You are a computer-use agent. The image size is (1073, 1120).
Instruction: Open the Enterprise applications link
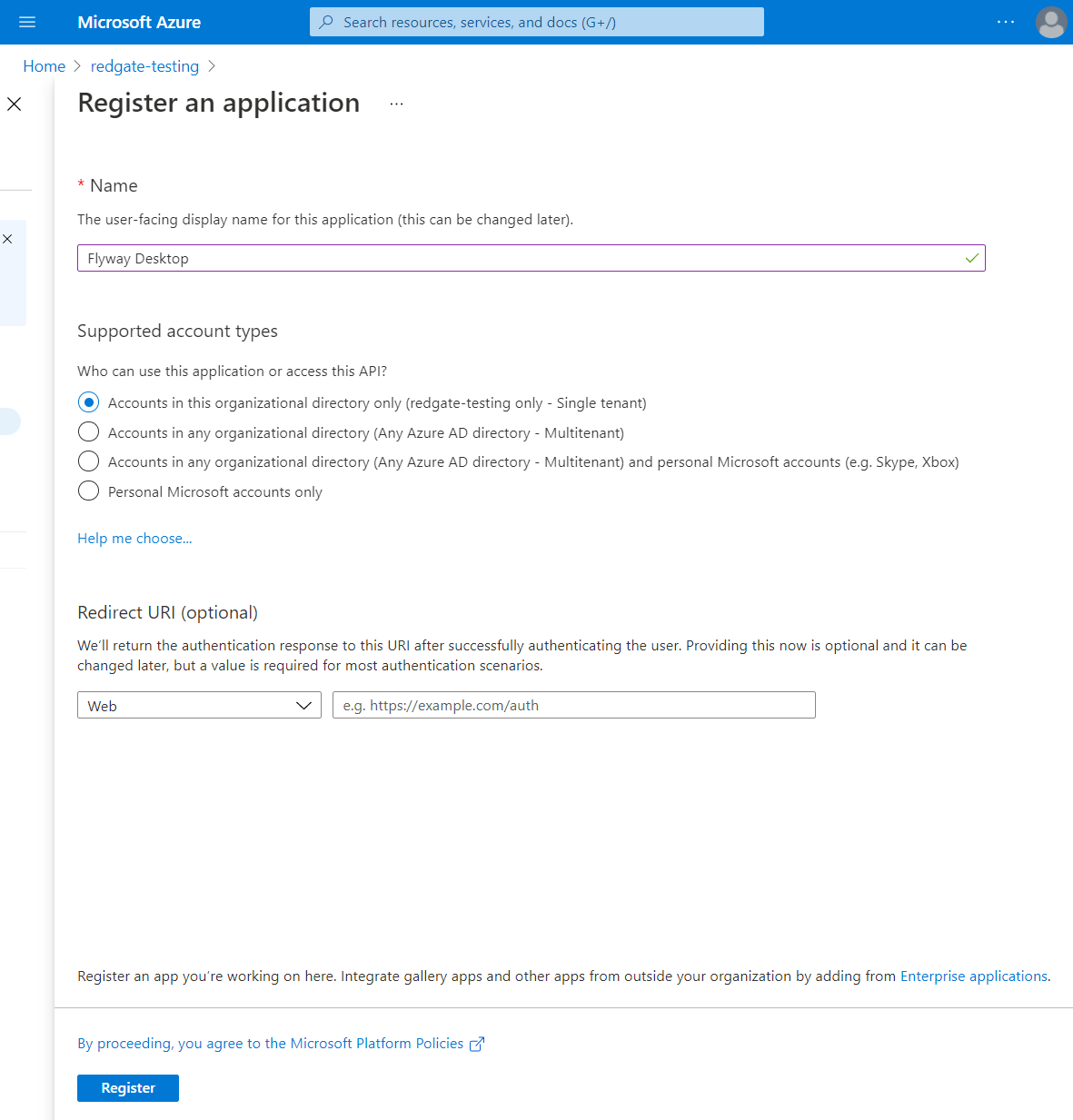(x=973, y=976)
